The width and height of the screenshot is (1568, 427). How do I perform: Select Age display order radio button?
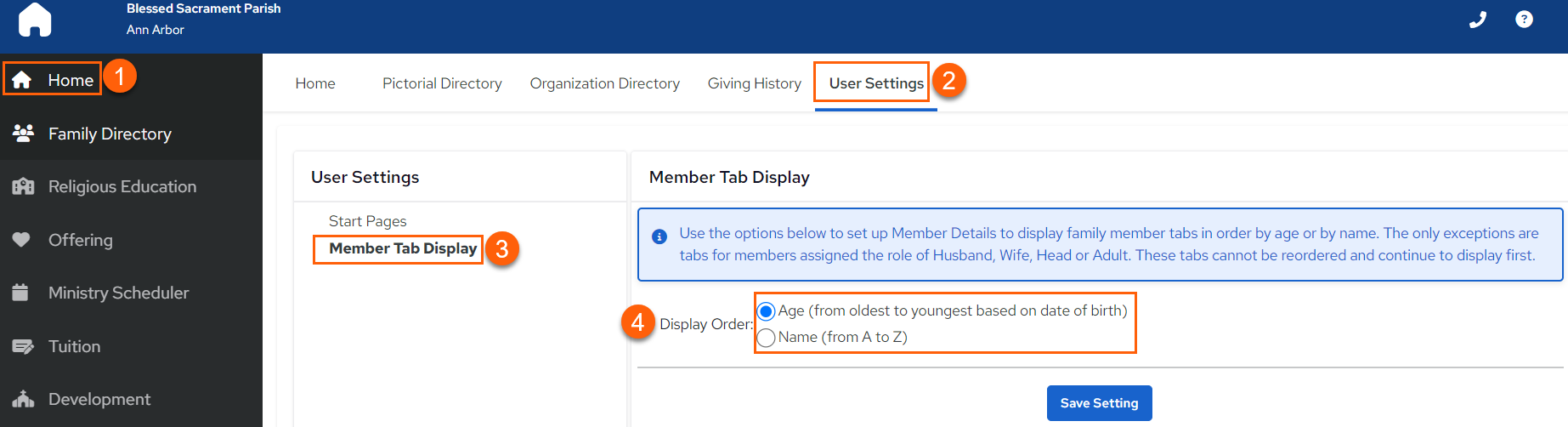coord(766,311)
